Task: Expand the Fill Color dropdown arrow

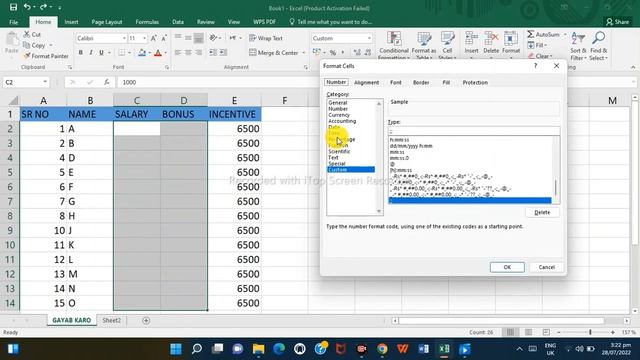Action: tap(149, 53)
